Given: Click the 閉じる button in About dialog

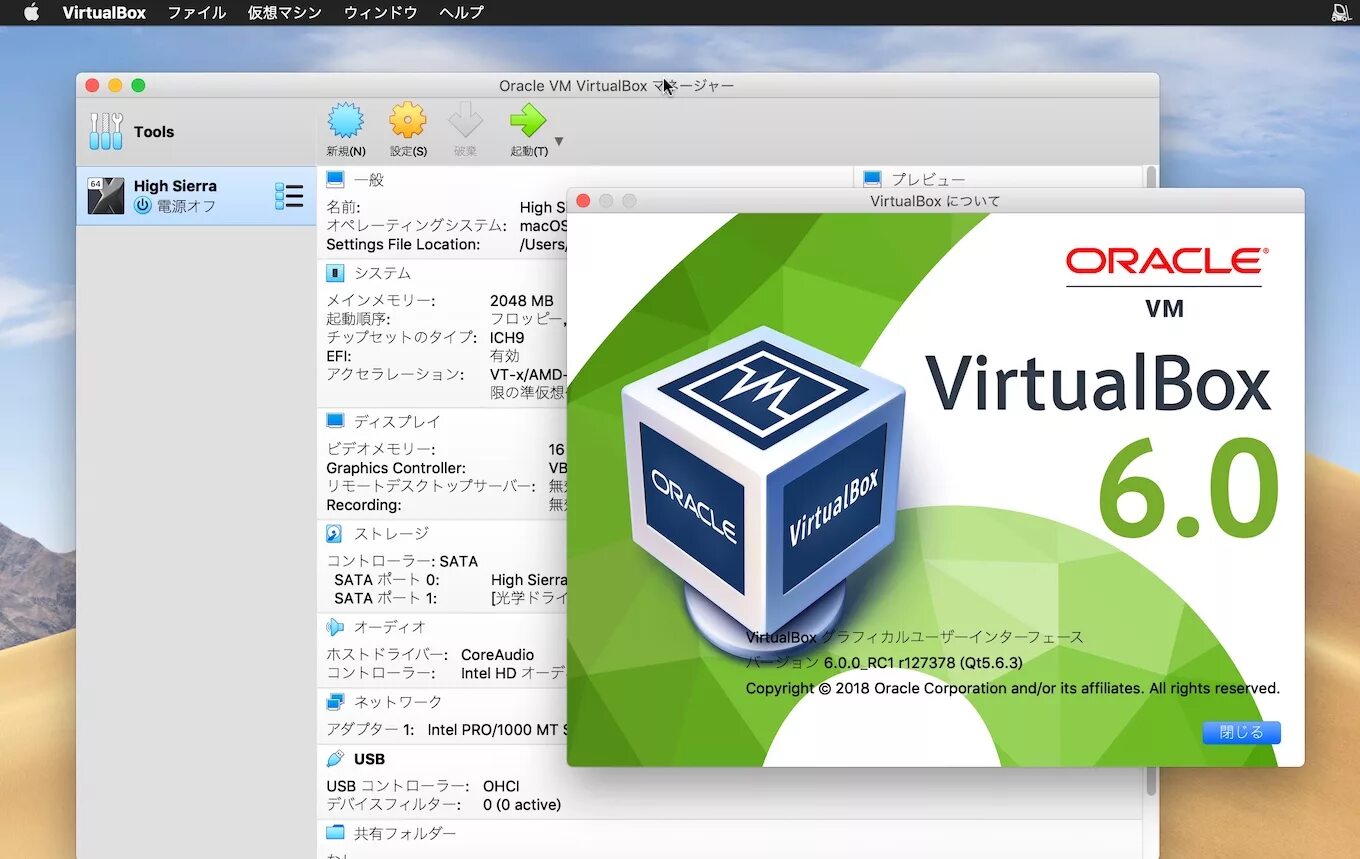Looking at the screenshot, I should (1241, 732).
